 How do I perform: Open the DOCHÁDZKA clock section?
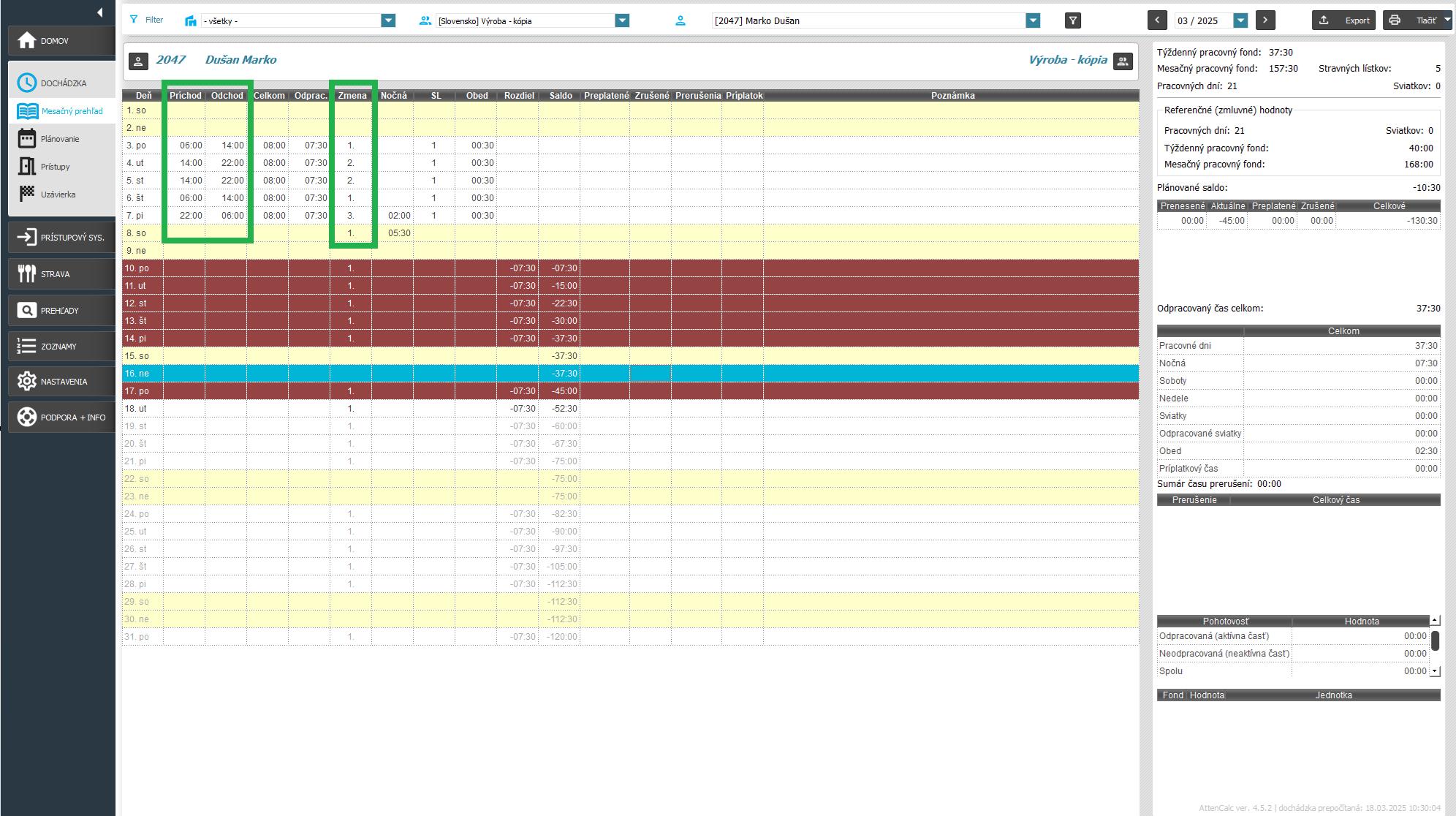pos(27,83)
